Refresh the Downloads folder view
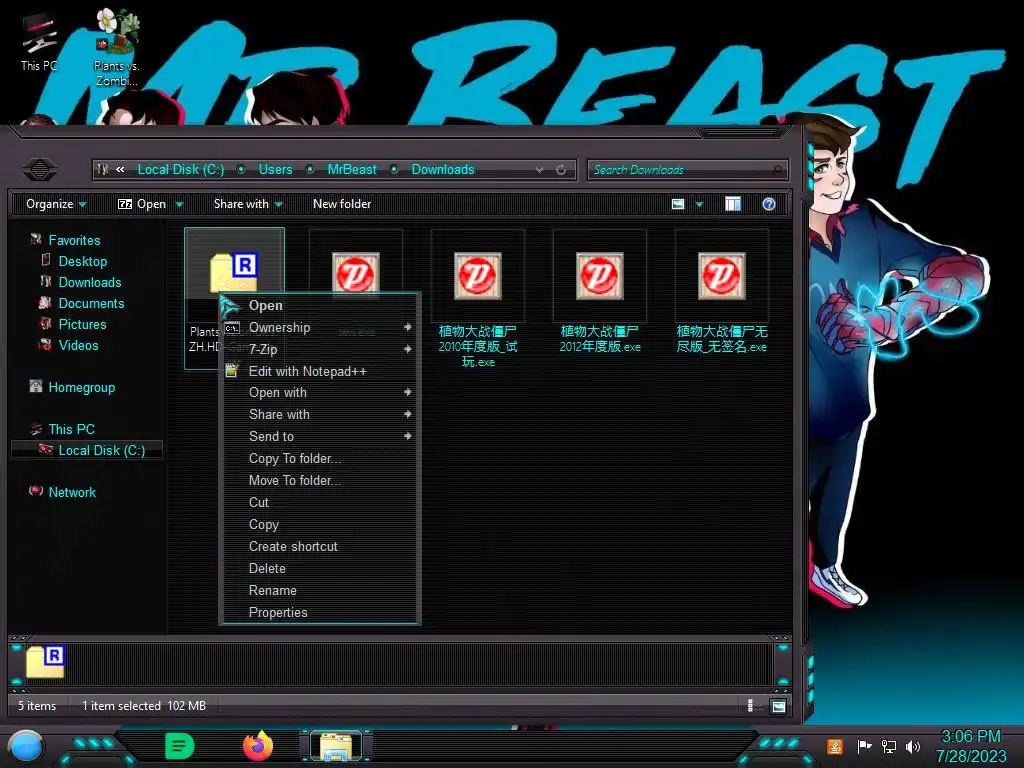The height and width of the screenshot is (768, 1024). point(560,170)
